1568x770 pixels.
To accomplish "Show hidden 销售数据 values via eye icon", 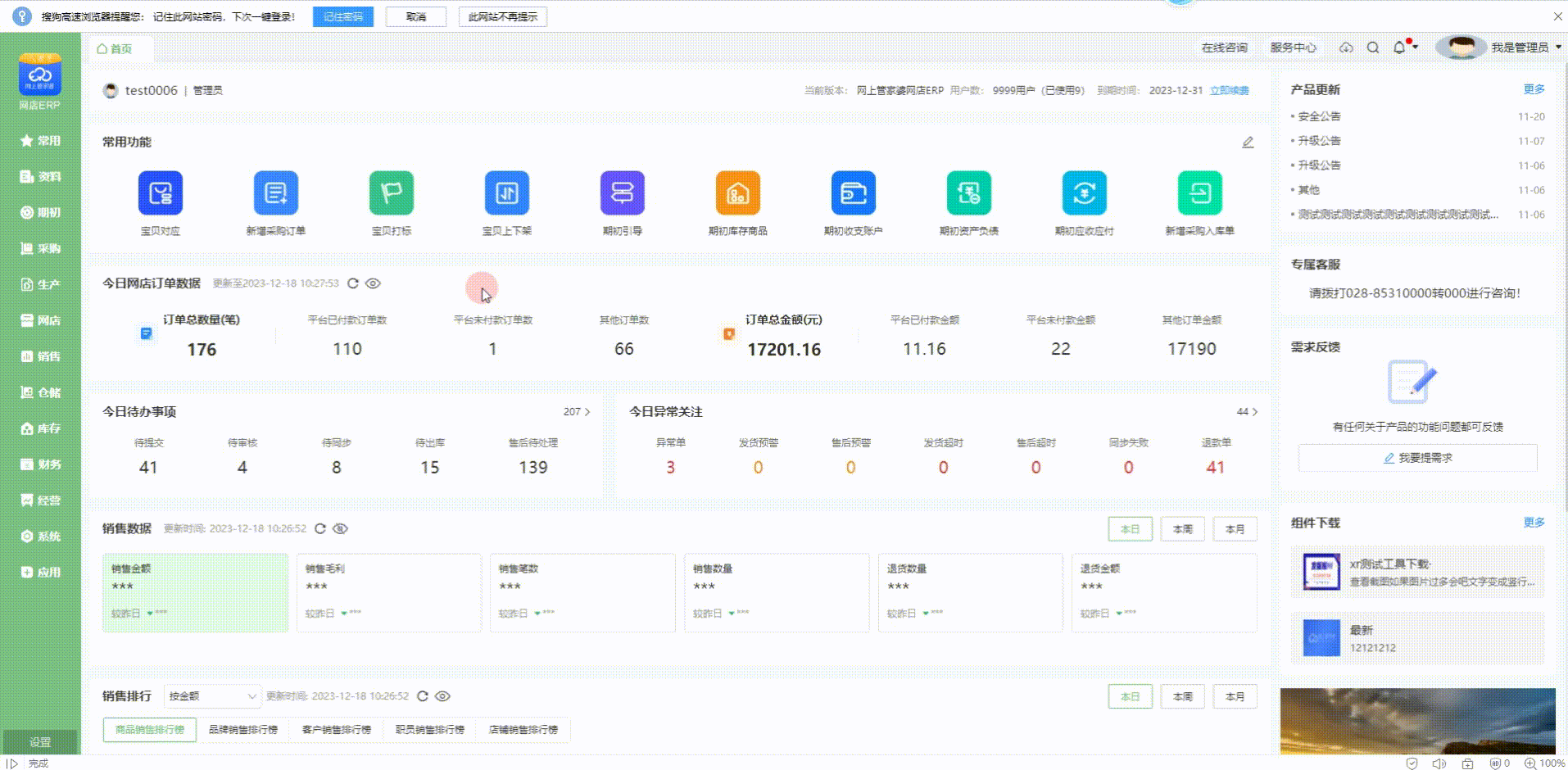I will click(341, 529).
